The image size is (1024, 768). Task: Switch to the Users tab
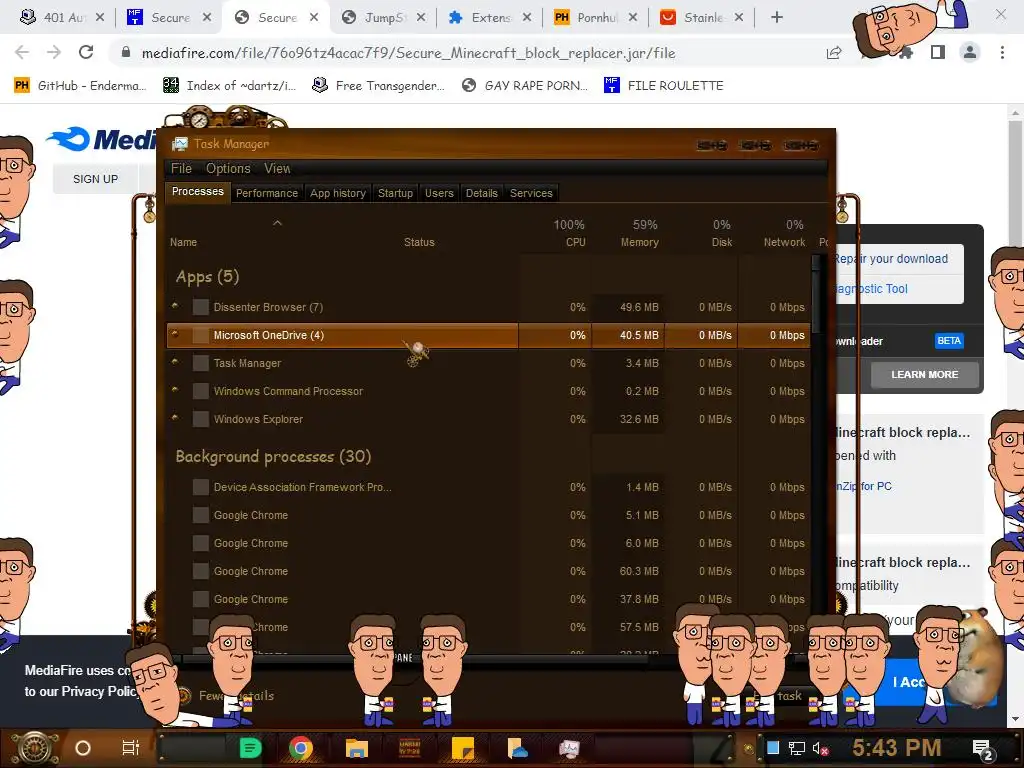[439, 193]
